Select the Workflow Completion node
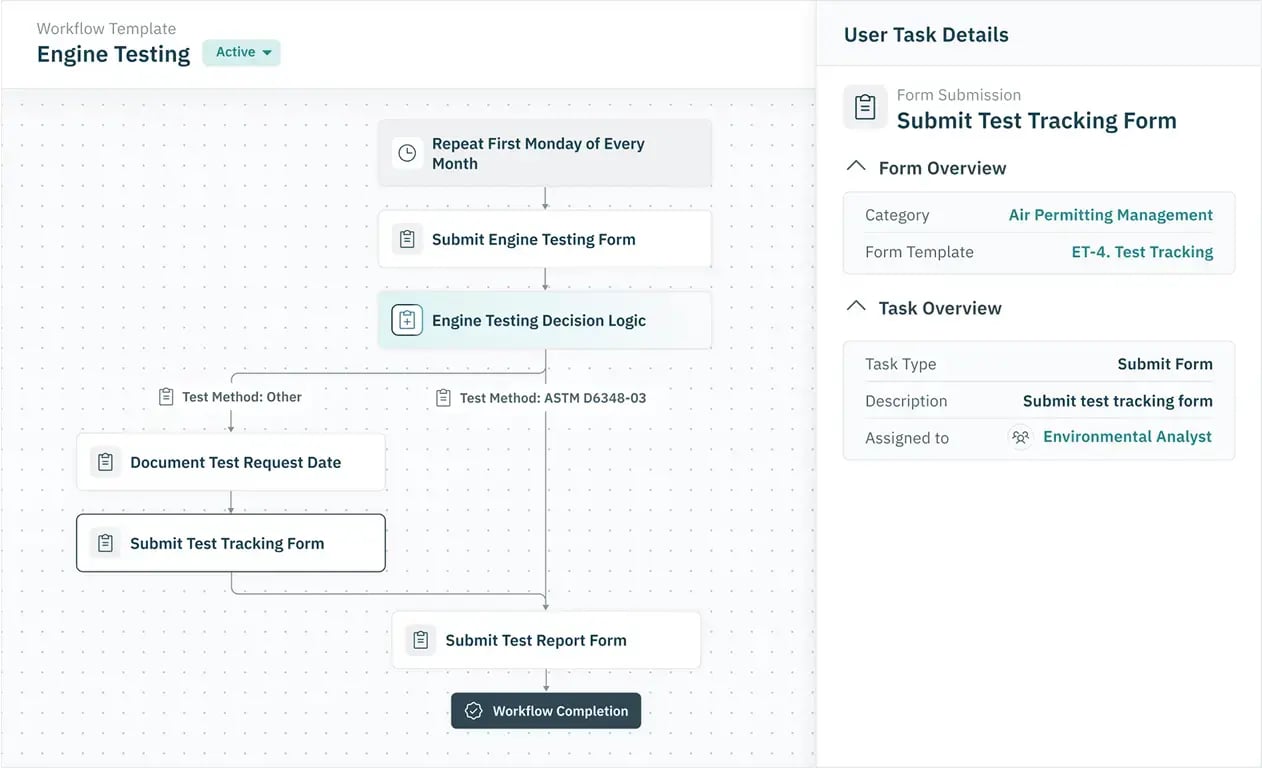Image resolution: width=1262 pixels, height=768 pixels. coord(546,711)
